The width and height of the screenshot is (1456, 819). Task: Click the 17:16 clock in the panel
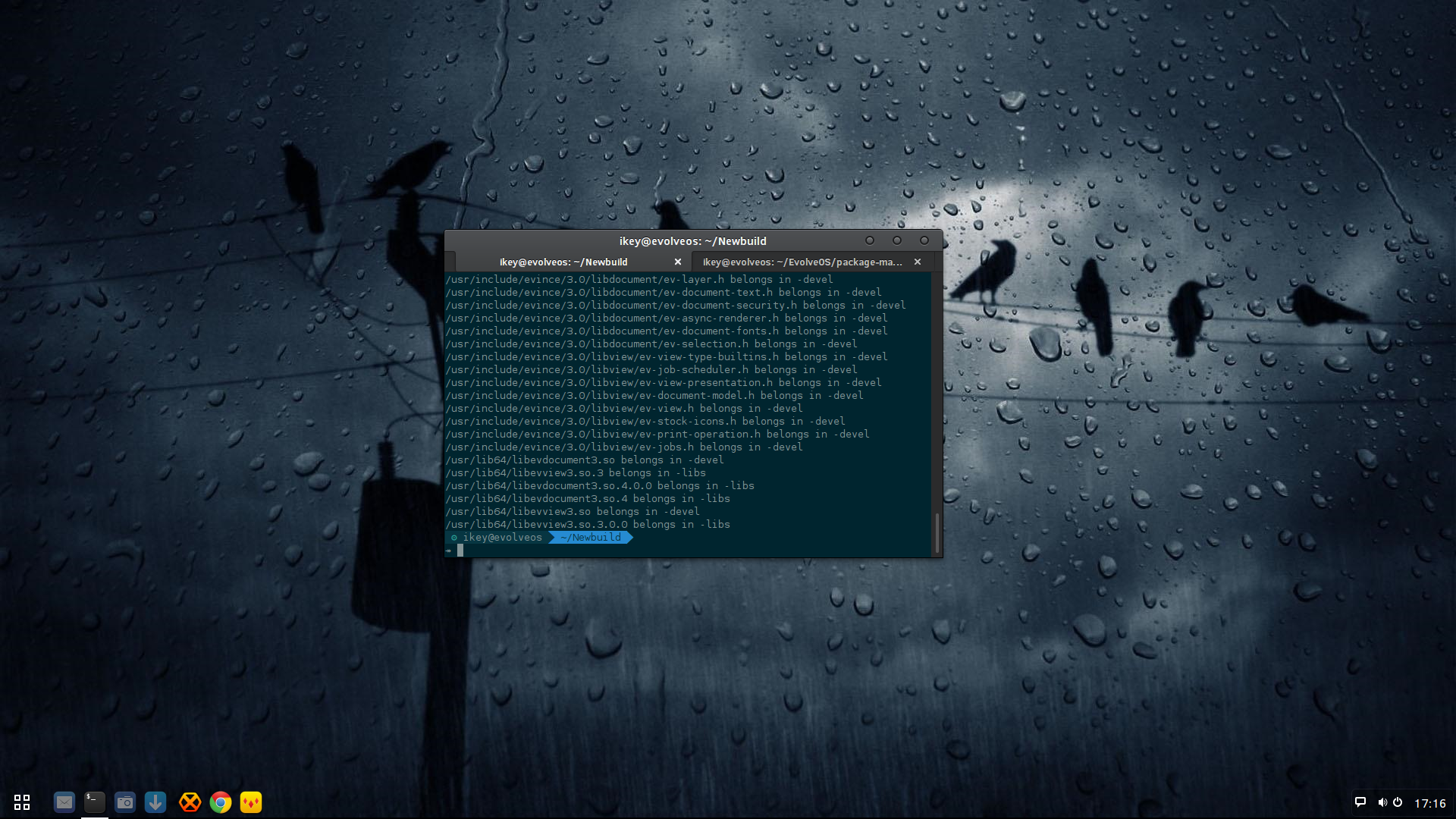(x=1429, y=803)
